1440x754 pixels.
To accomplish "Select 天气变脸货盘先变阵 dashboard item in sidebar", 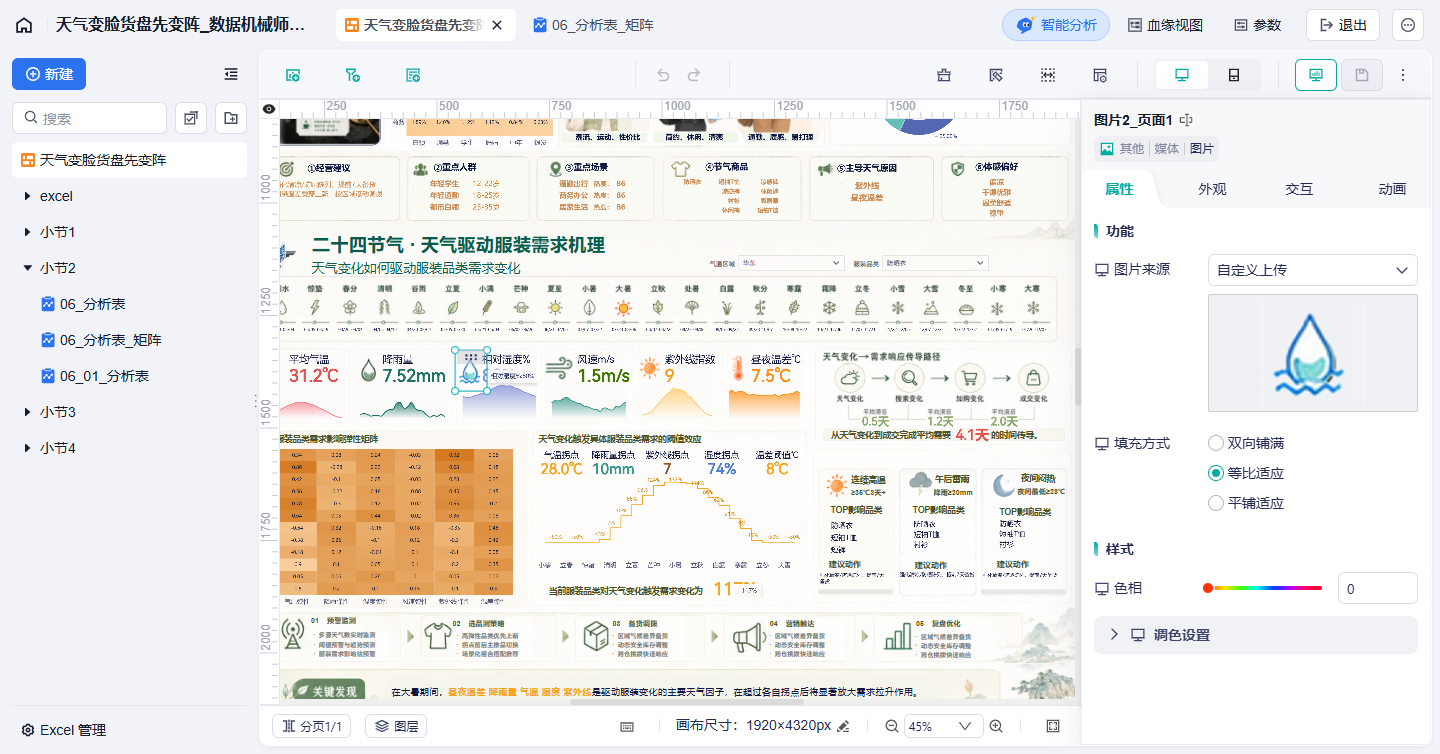I will 129,160.
